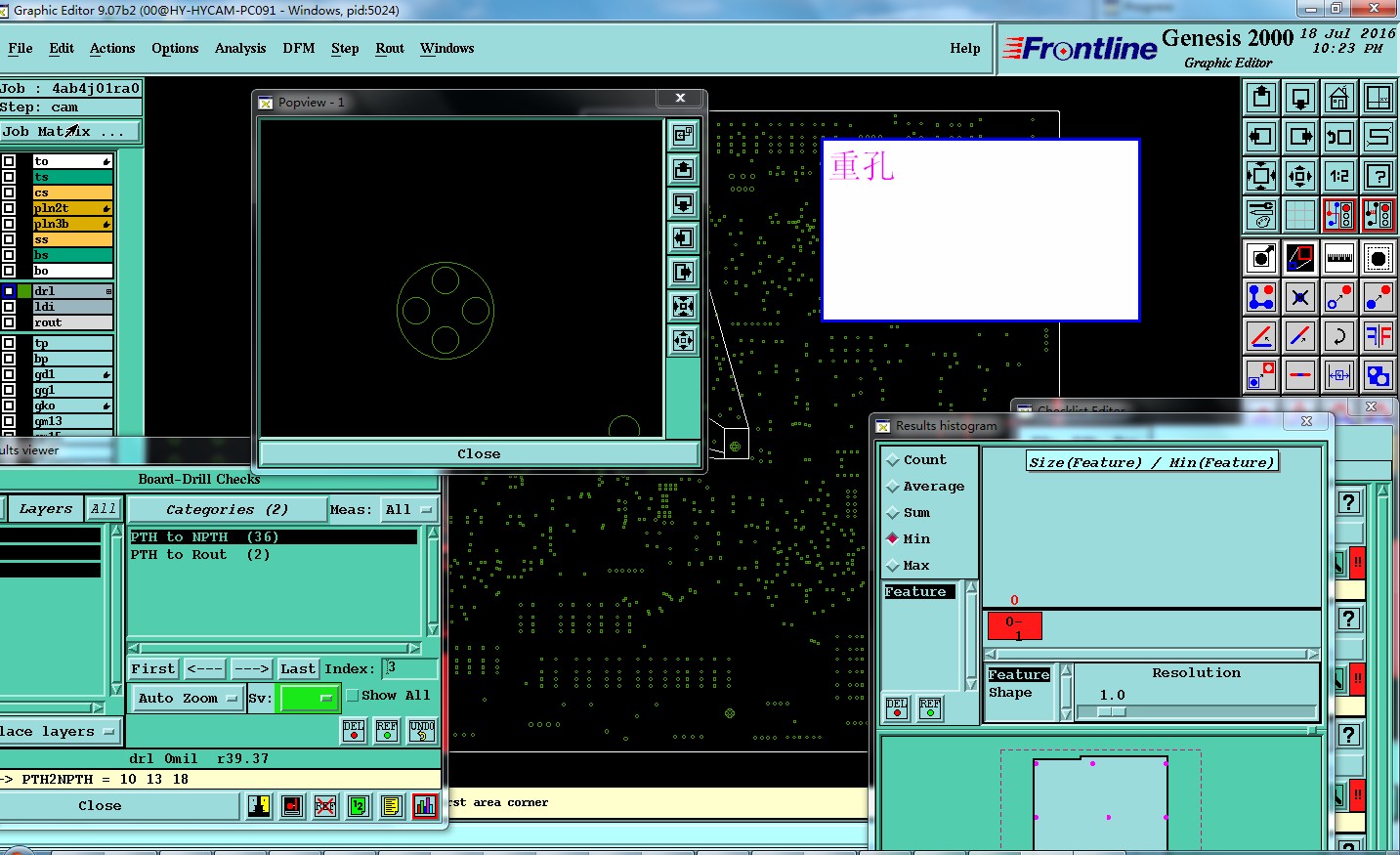1400x855 pixels.
Task: Open the Actions menu
Action: (x=112, y=48)
